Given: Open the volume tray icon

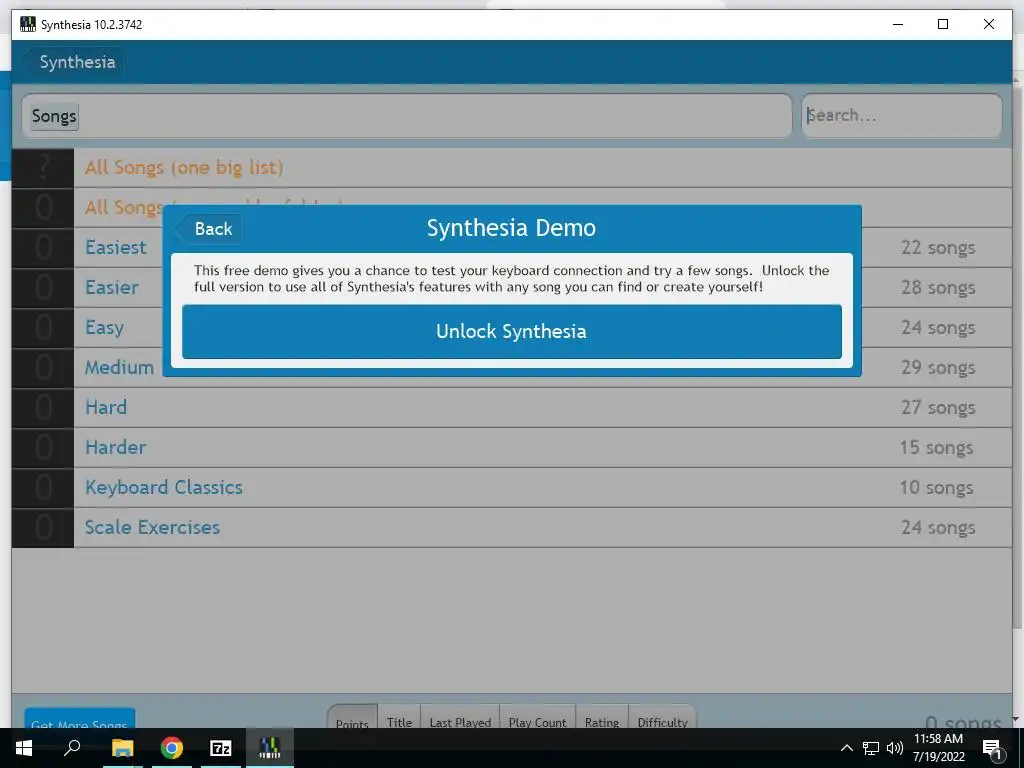Looking at the screenshot, I should coord(895,748).
